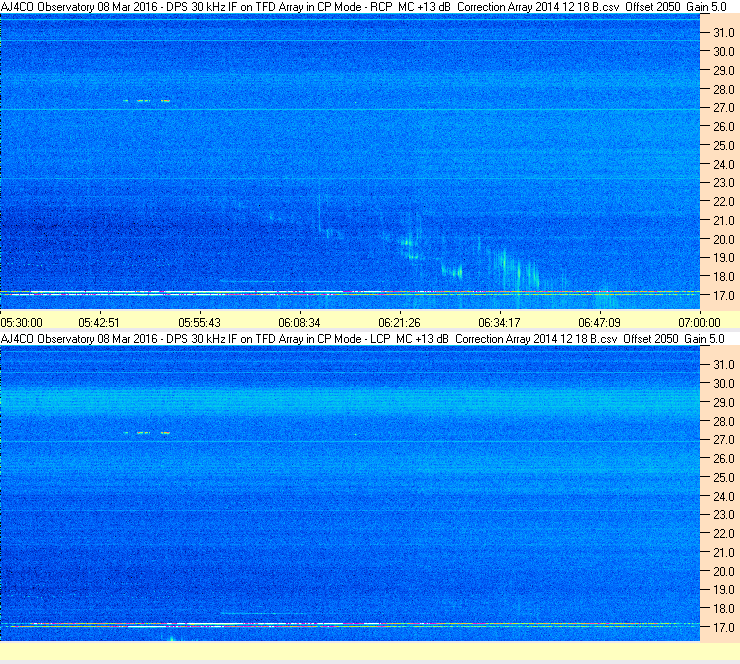Pick the 30.0 frequency label in LCP panel
Screen dimensions: 740x664
[723, 384]
